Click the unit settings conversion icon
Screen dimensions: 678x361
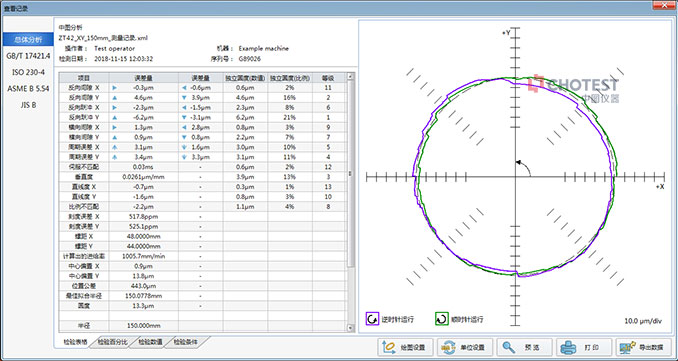pos(449,347)
